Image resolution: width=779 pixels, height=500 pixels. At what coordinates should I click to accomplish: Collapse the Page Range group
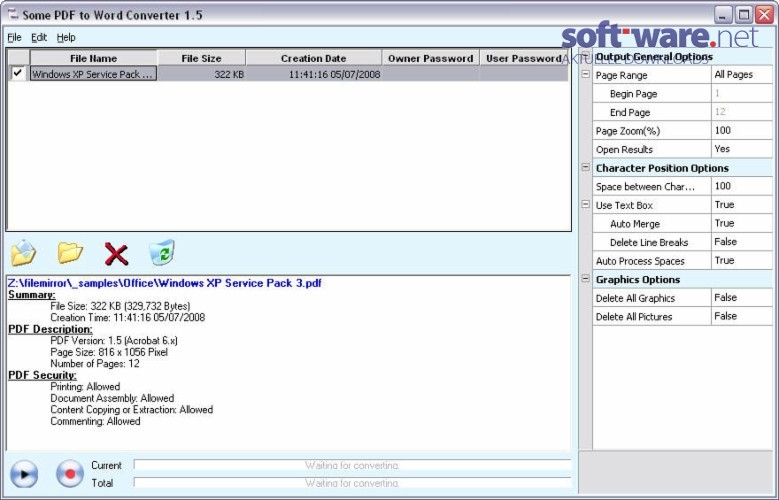click(x=586, y=74)
